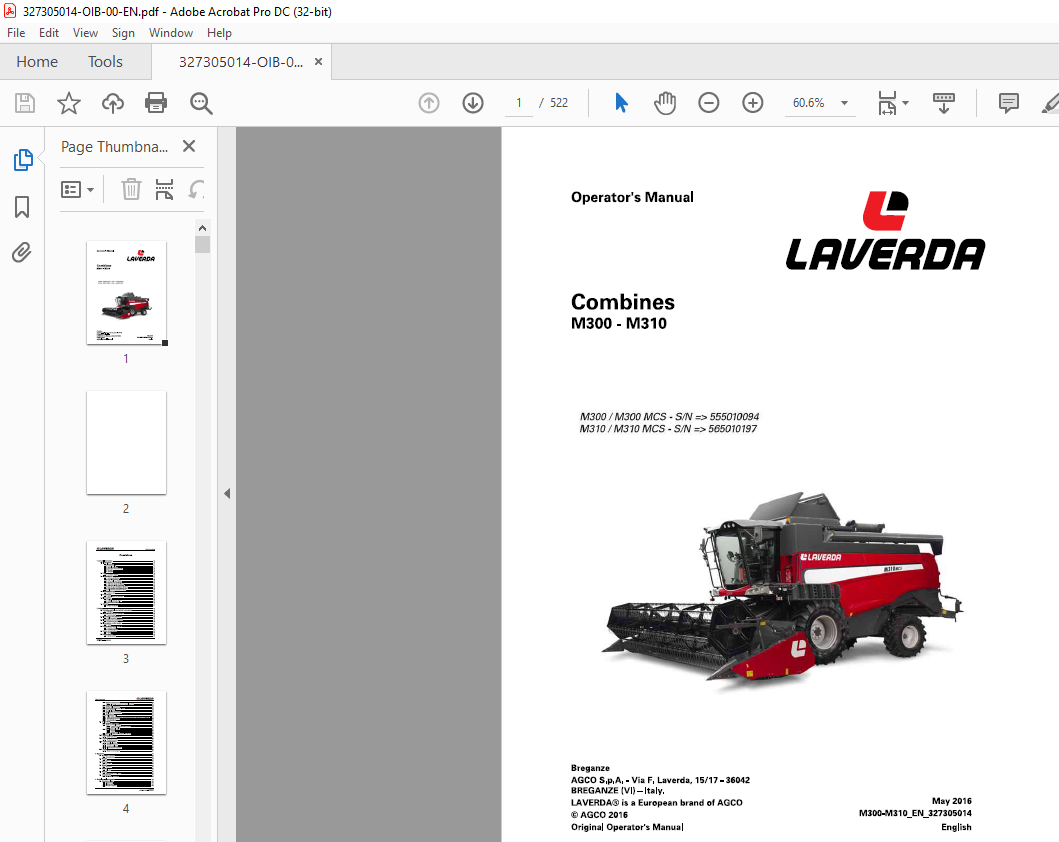Open the fit page options icon
The height and width of the screenshot is (842, 1059).
pyautogui.click(x=887, y=103)
